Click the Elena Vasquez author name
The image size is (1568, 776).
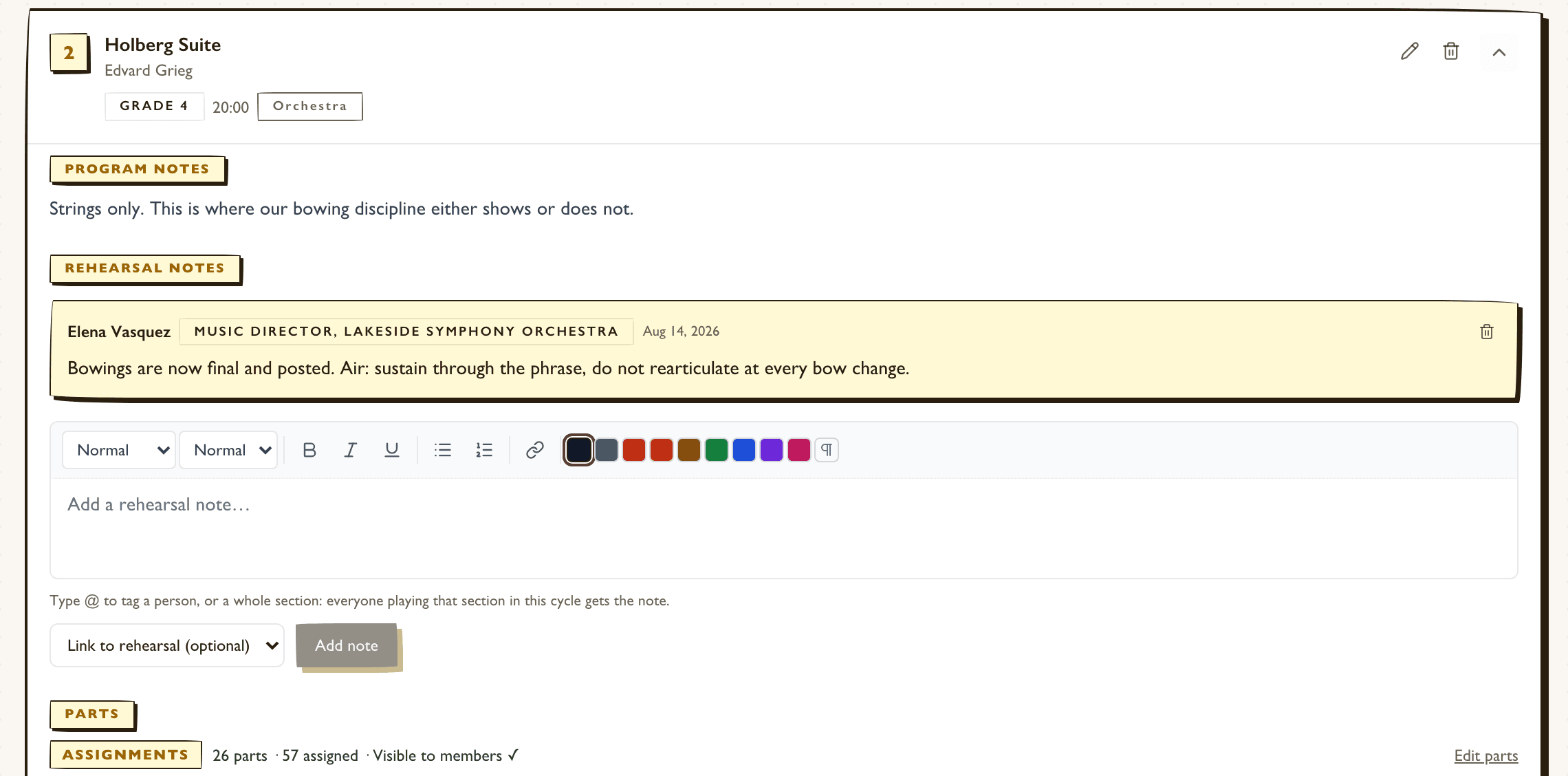(119, 332)
